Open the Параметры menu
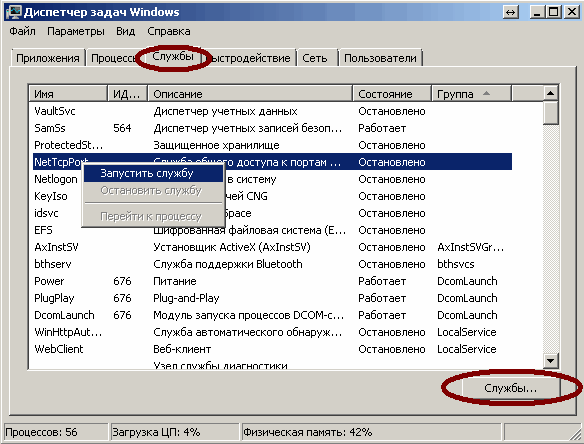Image resolution: width=584 pixels, height=444 pixels. [x=76, y=31]
